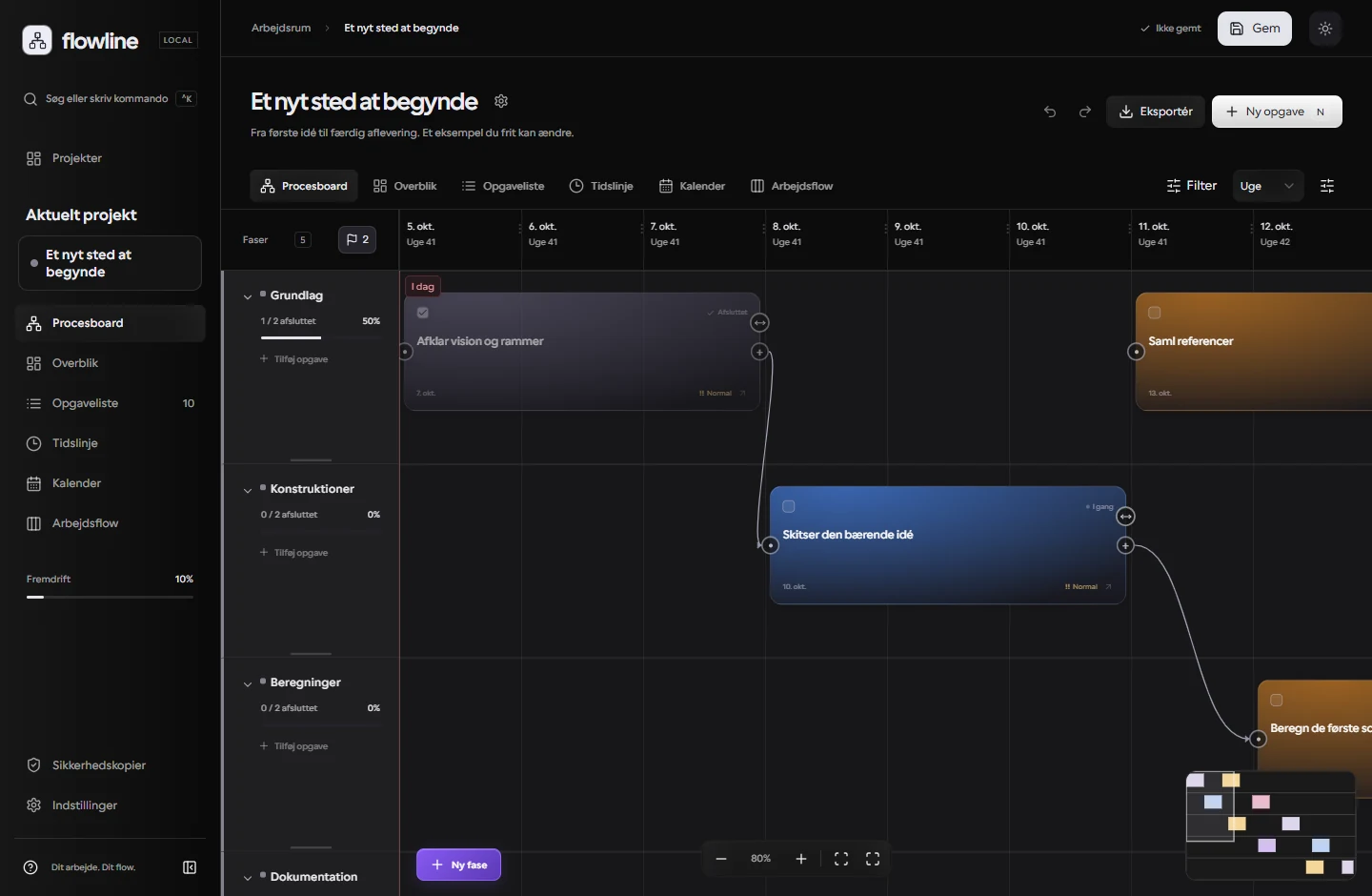Open view options sliders icon
The height and width of the screenshot is (896, 1372).
tap(1327, 186)
